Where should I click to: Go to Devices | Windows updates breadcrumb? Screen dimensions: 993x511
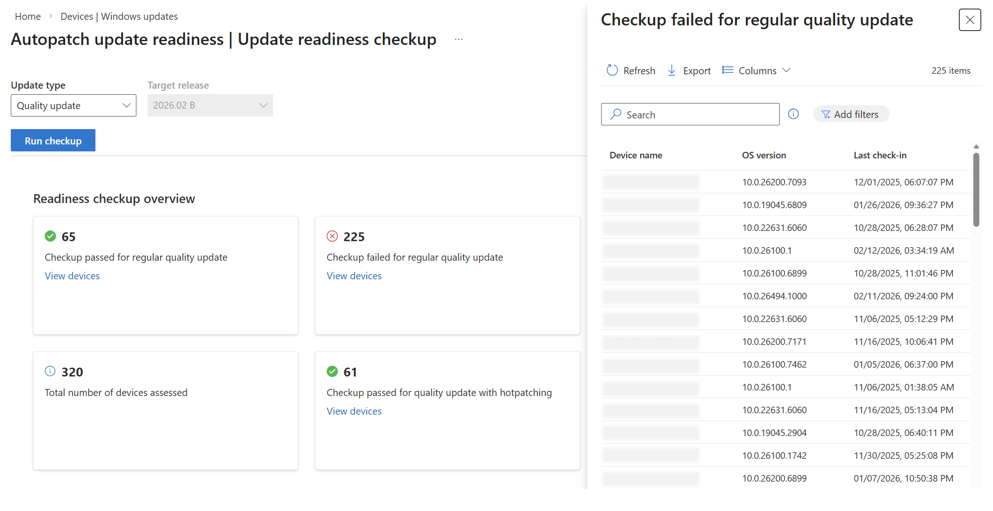coord(119,16)
